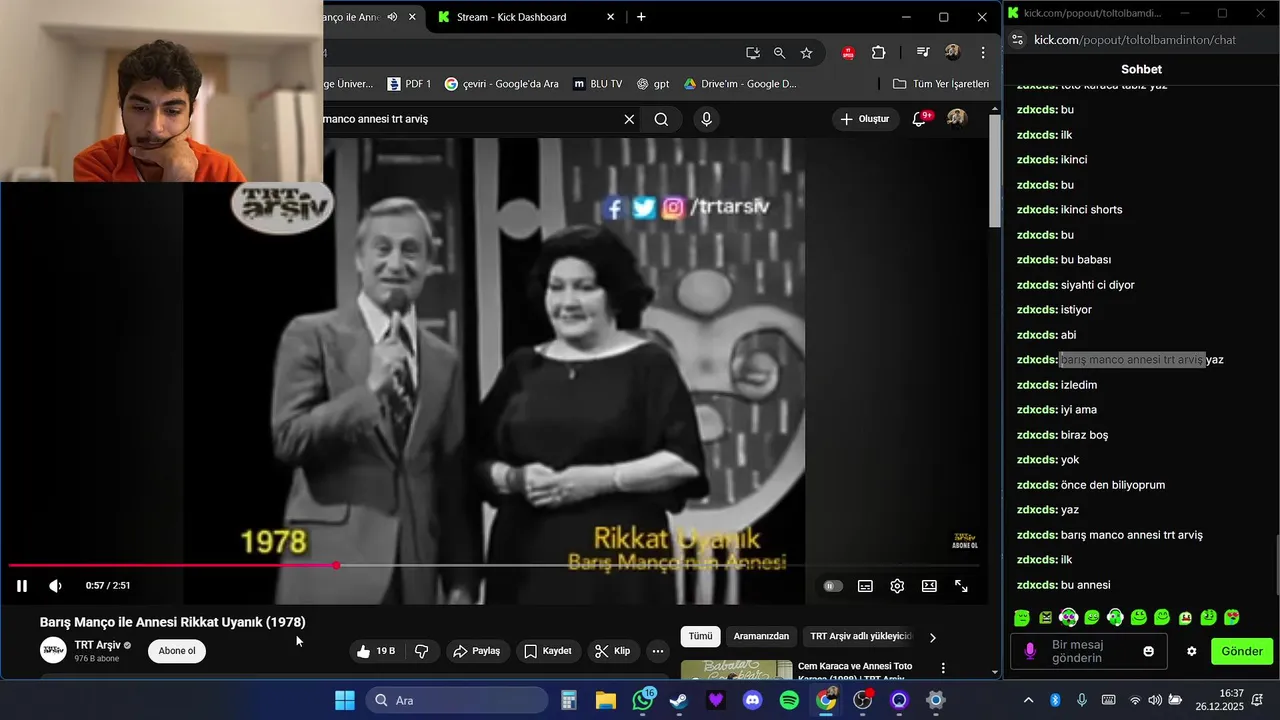Dislike the Barış Manço video
Image resolution: width=1280 pixels, height=720 pixels.
[422, 651]
